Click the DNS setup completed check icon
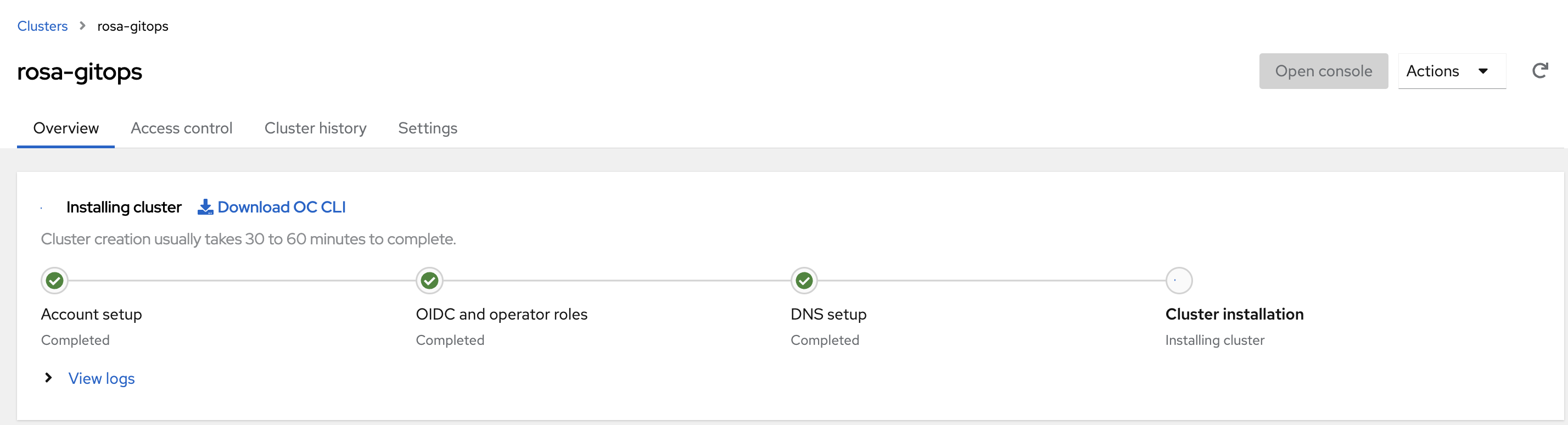Screen dimensions: 1568x425 (x=805, y=281)
